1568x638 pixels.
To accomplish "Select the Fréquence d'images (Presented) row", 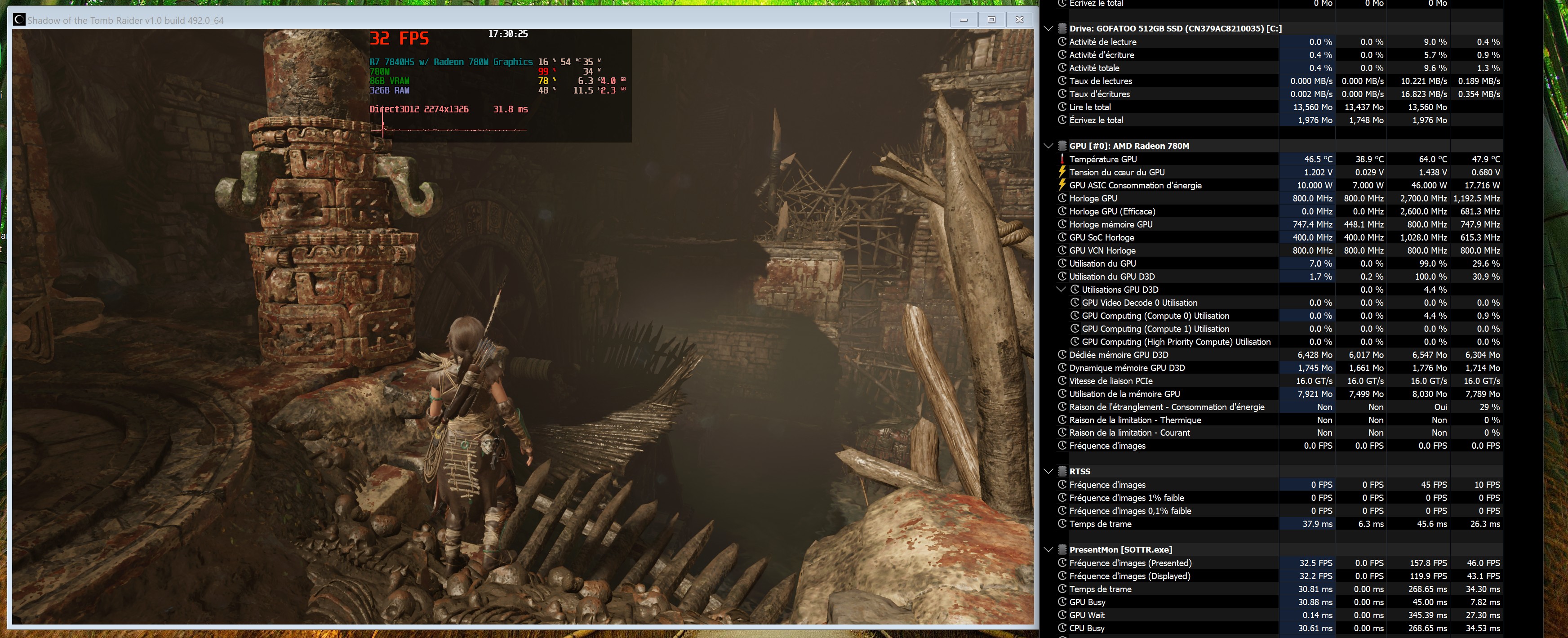I will click(1130, 563).
